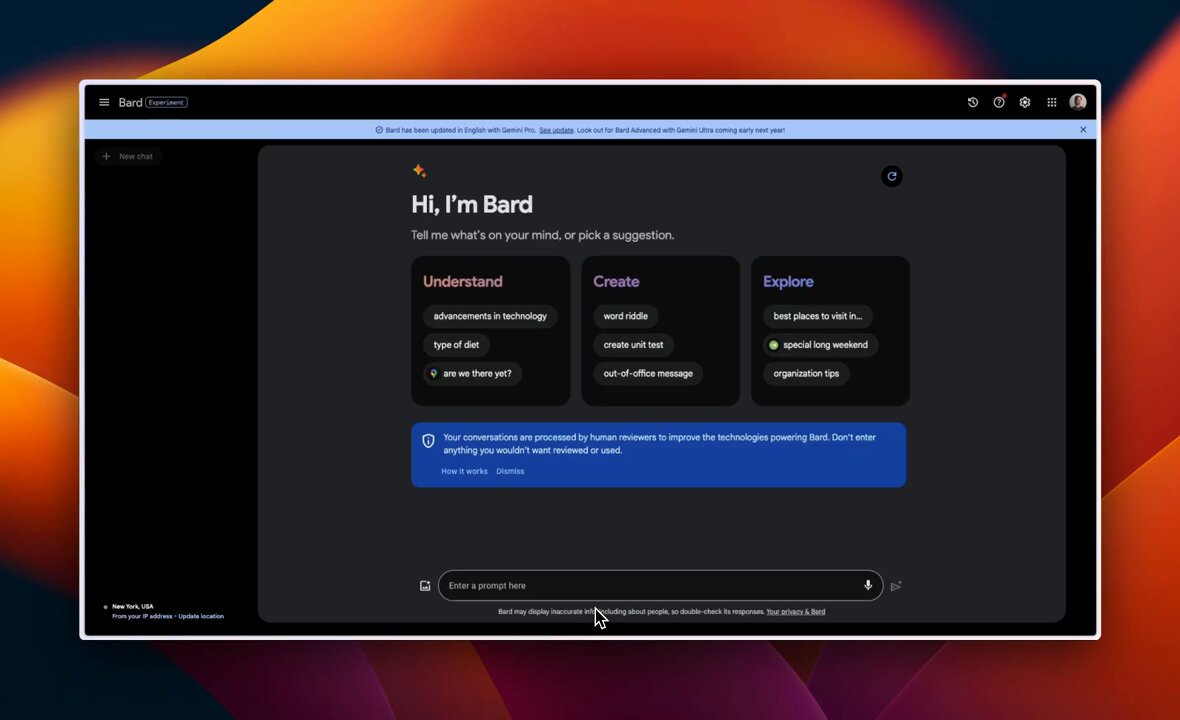Pick the are we there yet? suggestion
Image resolution: width=1180 pixels, height=720 pixels.
pos(472,373)
